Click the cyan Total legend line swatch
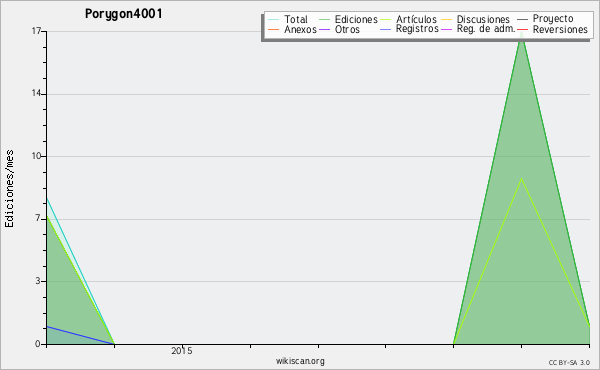600x370 pixels. click(274, 19)
